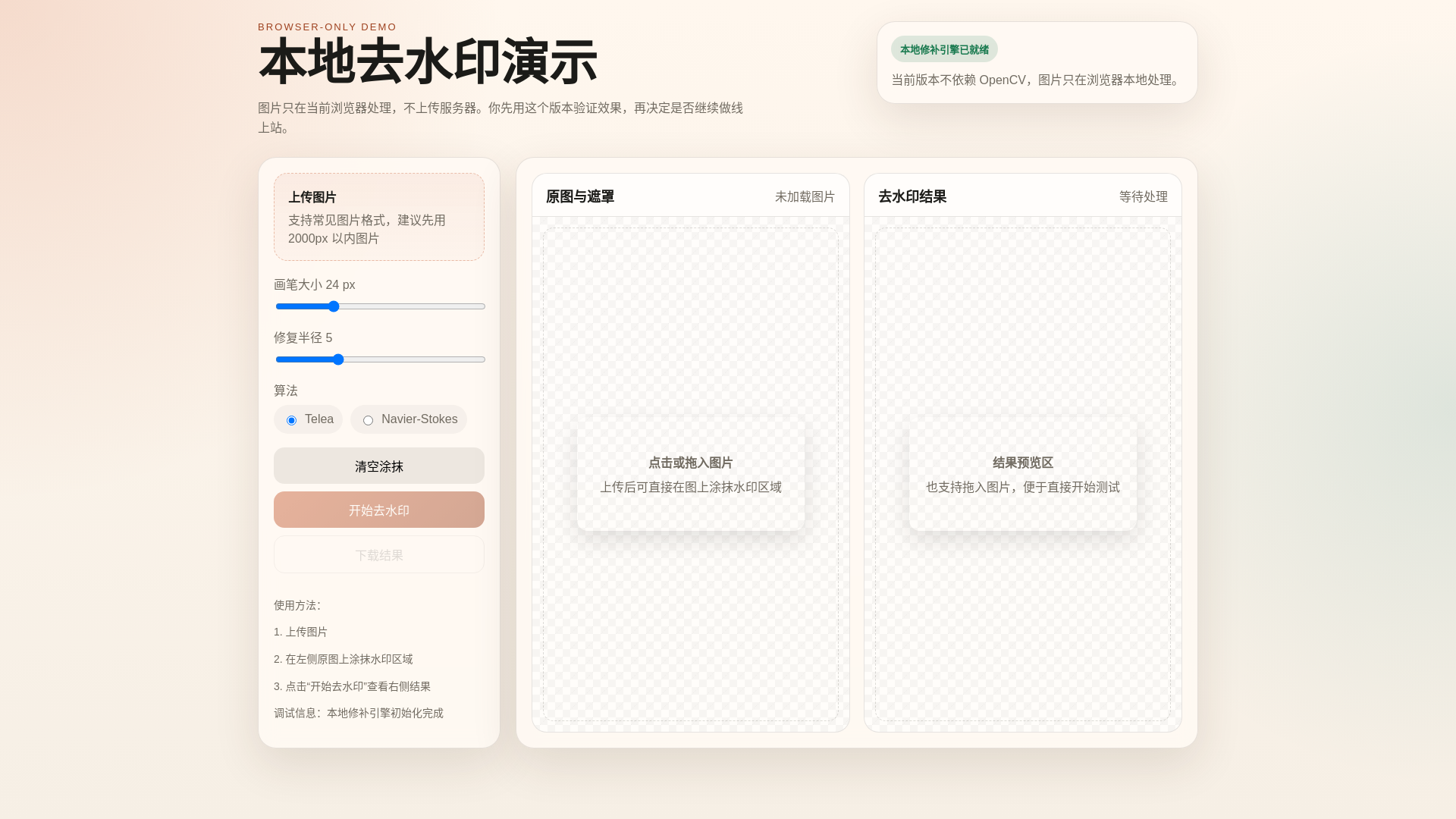Click the 等待处理 status text
Image resolution: width=1456 pixels, height=819 pixels.
1144,196
